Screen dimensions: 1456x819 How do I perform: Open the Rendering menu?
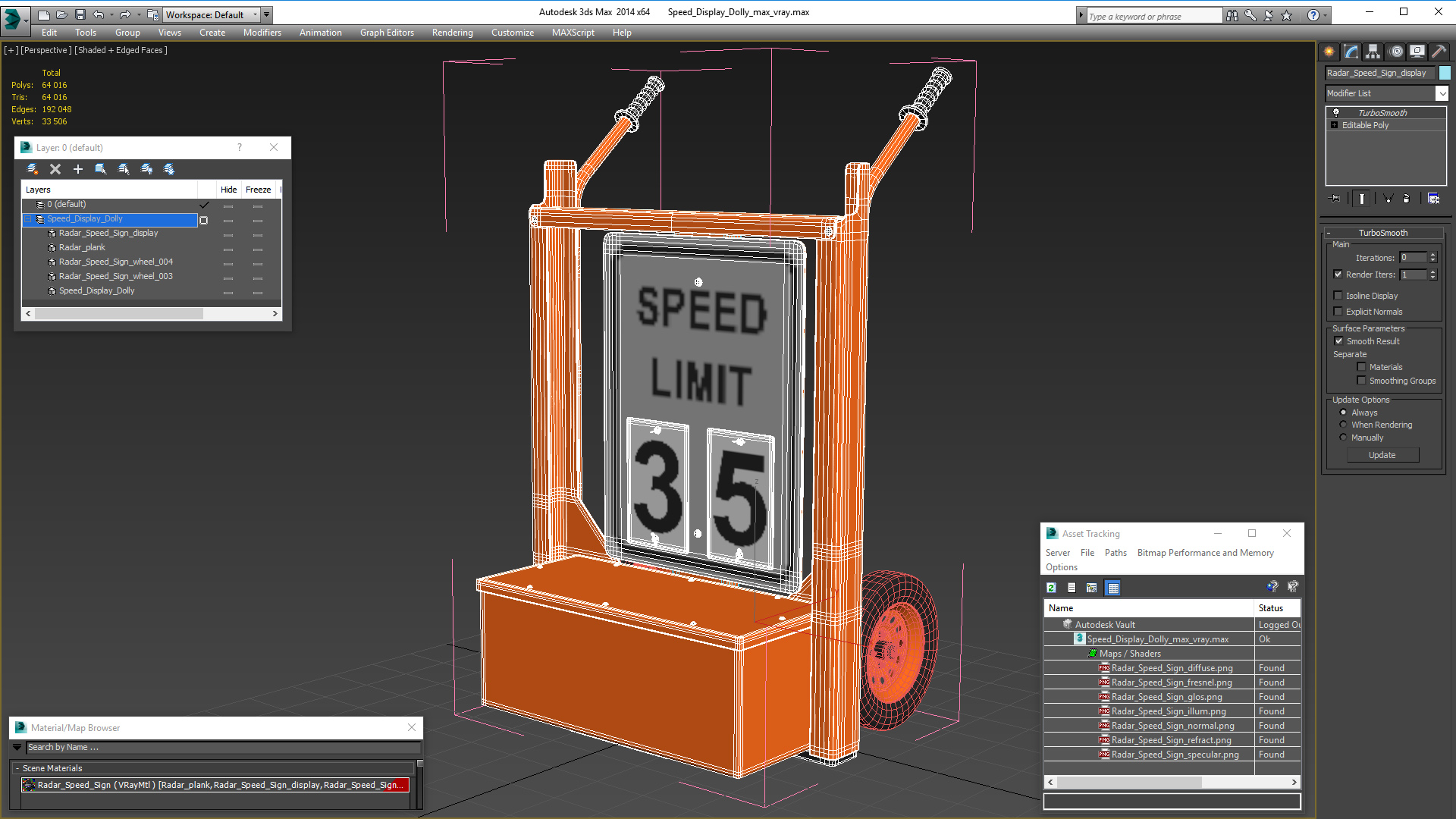(x=452, y=33)
